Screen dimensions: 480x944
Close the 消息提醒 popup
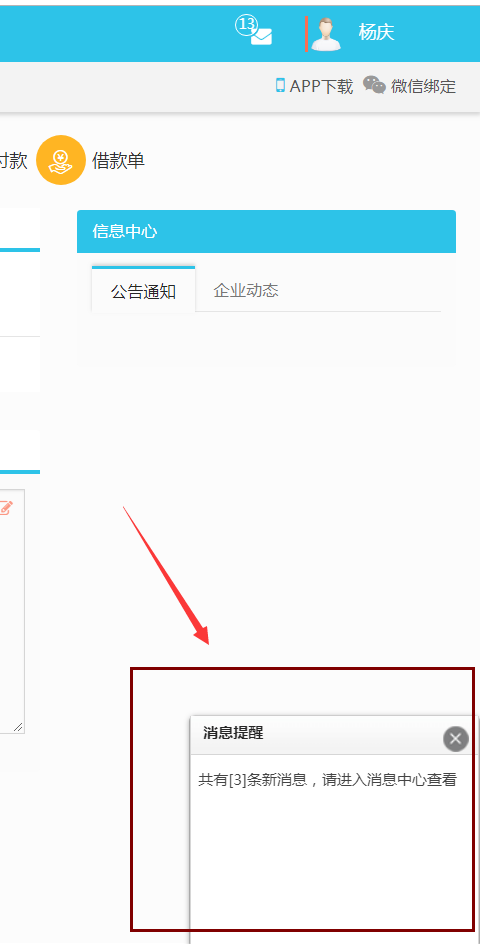[x=456, y=739]
